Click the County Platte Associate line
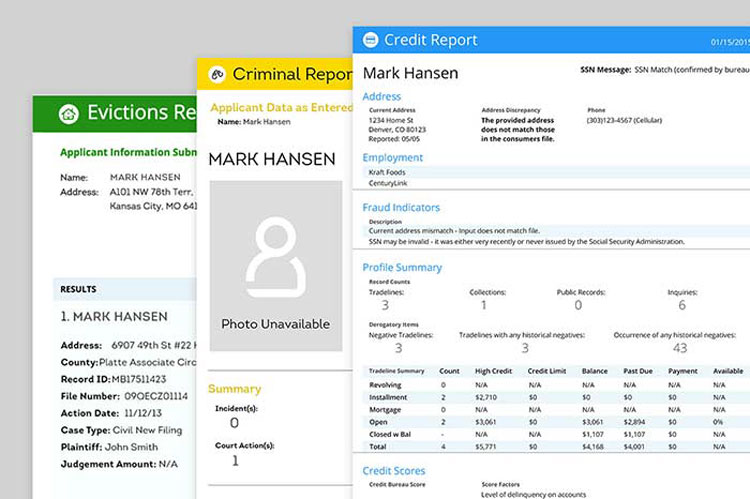 tap(129, 362)
